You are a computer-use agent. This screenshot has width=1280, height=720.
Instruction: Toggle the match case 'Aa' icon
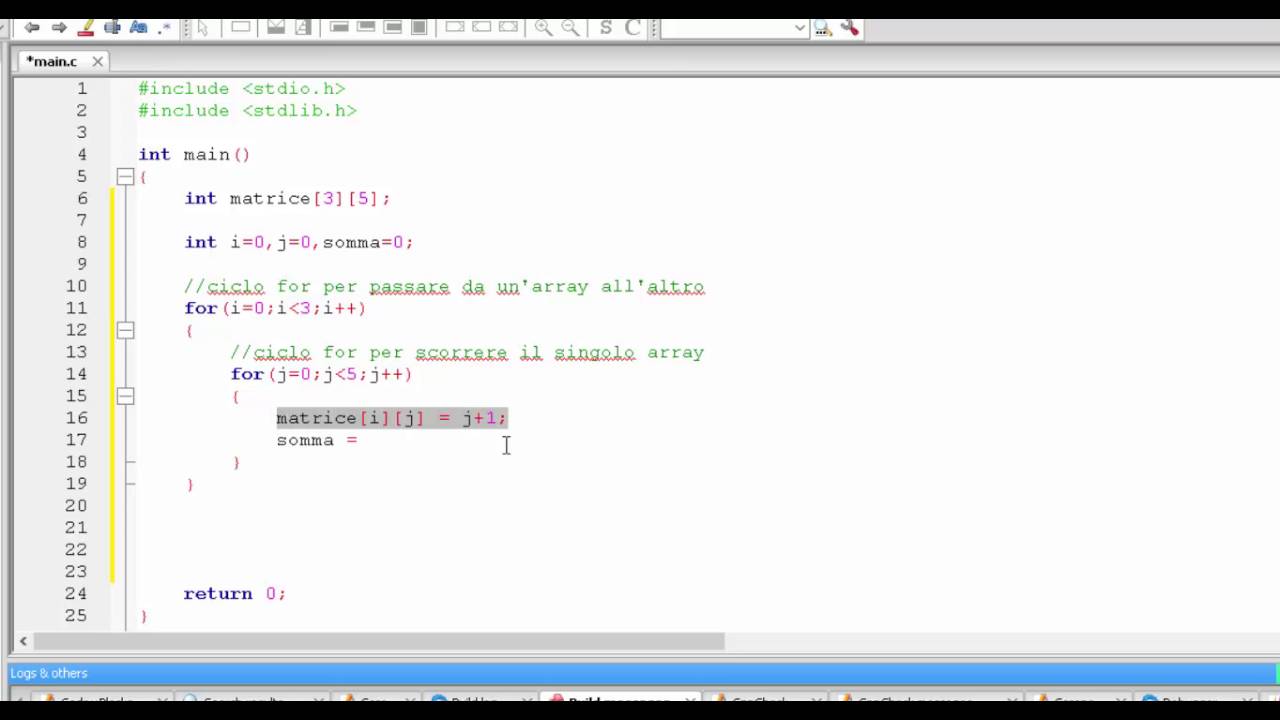pyautogui.click(x=138, y=28)
